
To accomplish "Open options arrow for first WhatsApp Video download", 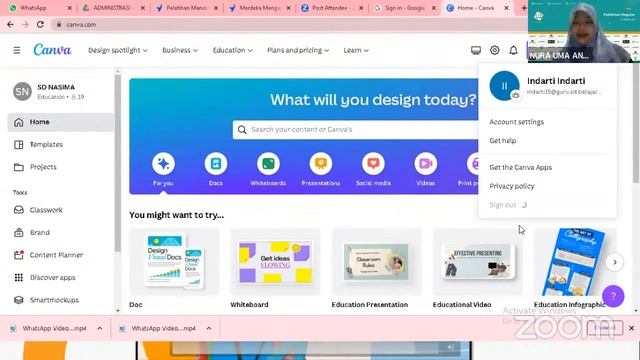I will pyautogui.click(x=100, y=328).
